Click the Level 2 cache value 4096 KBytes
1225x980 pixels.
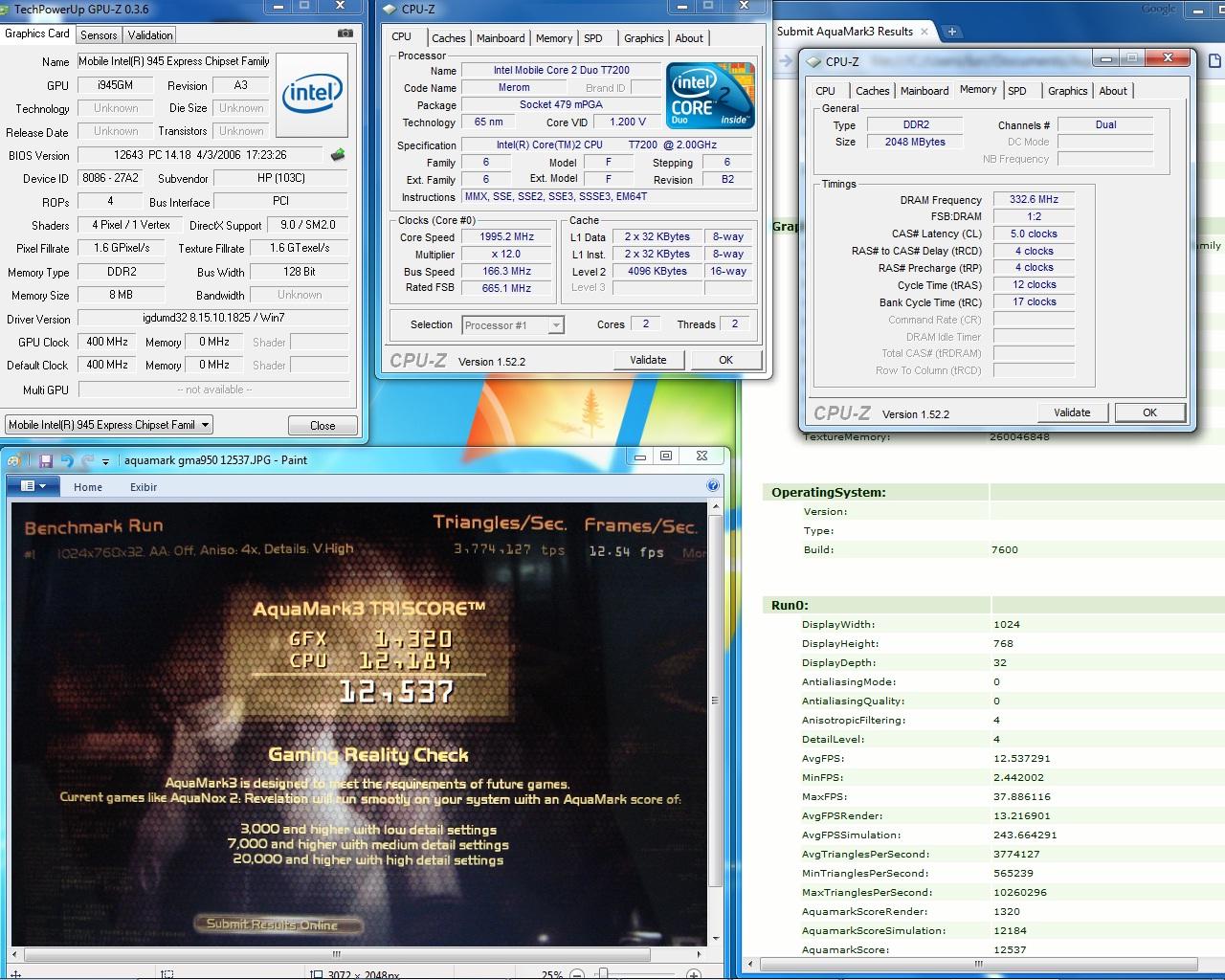657,271
